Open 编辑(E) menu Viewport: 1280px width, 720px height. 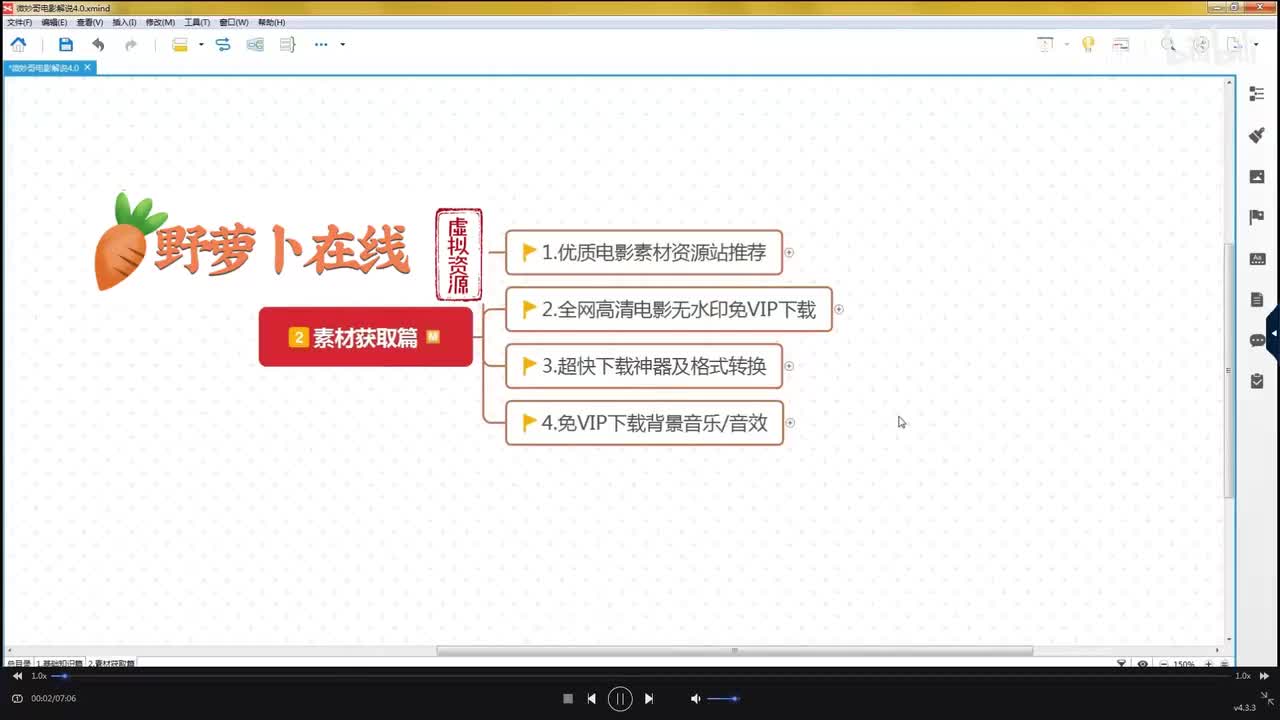pyautogui.click(x=54, y=22)
